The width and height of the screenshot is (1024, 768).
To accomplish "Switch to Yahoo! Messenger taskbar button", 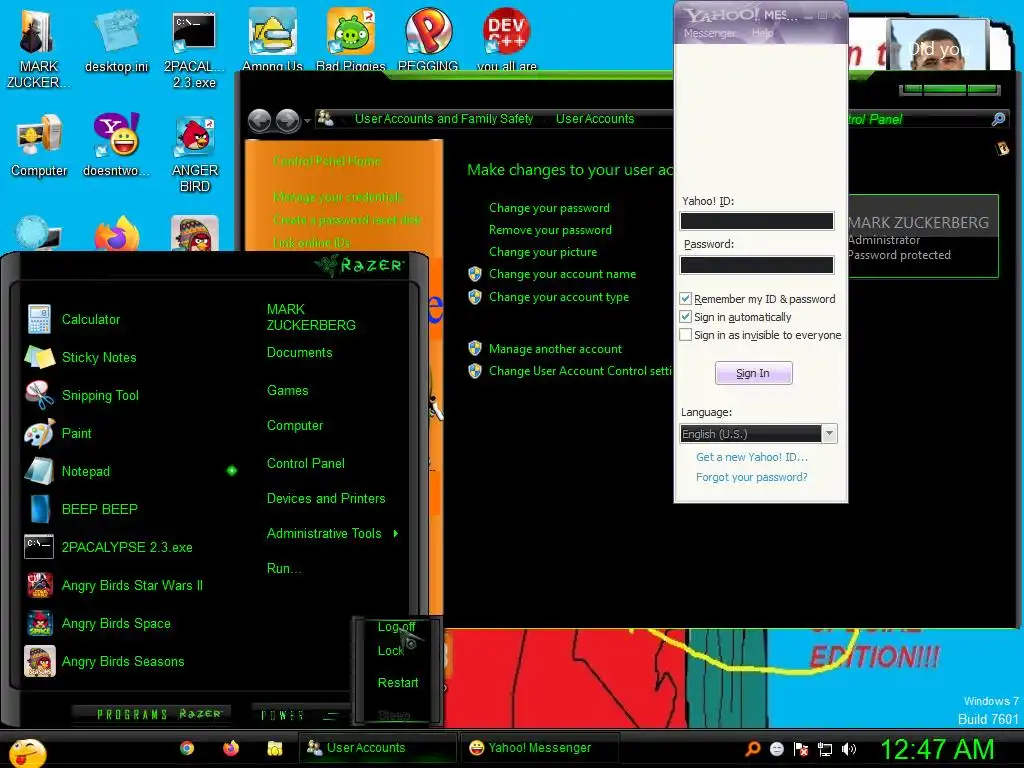I will coord(539,748).
